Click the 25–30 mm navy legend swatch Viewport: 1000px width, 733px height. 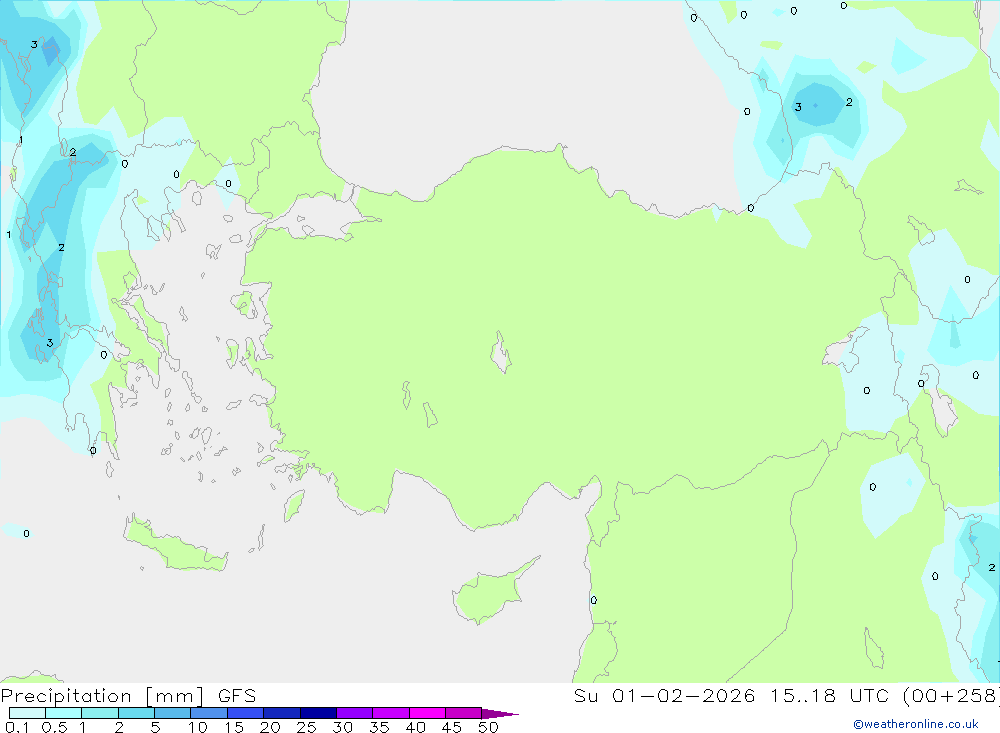tap(318, 713)
